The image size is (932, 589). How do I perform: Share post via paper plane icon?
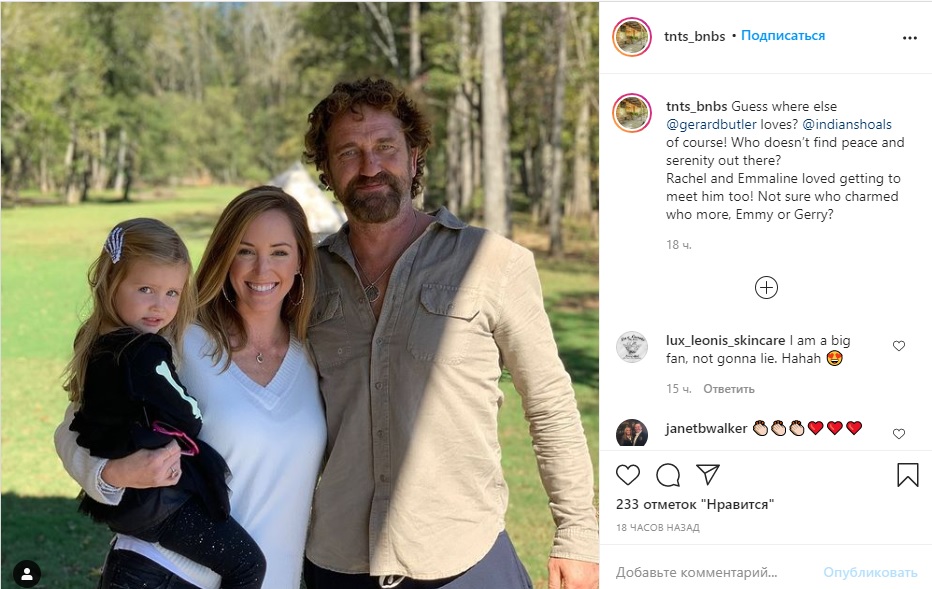(x=708, y=475)
